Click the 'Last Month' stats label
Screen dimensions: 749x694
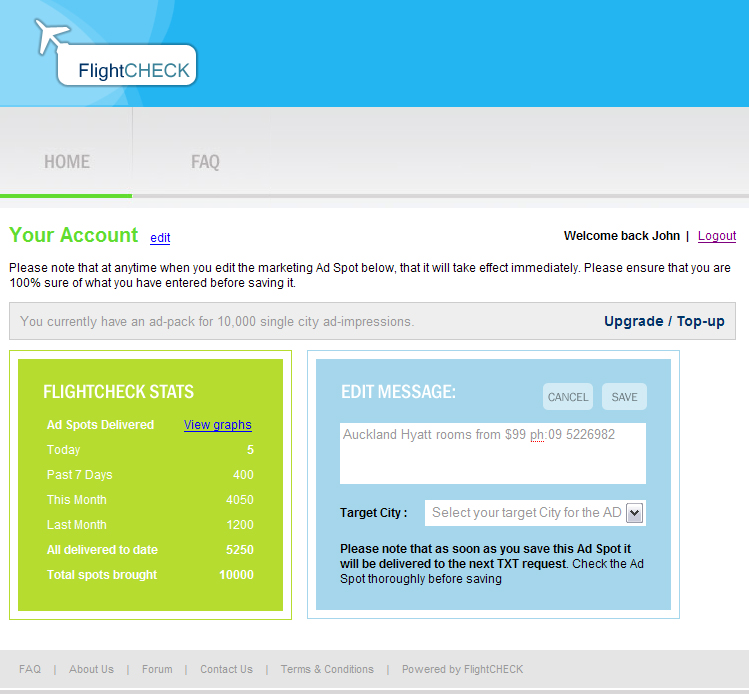pyautogui.click(x=76, y=524)
